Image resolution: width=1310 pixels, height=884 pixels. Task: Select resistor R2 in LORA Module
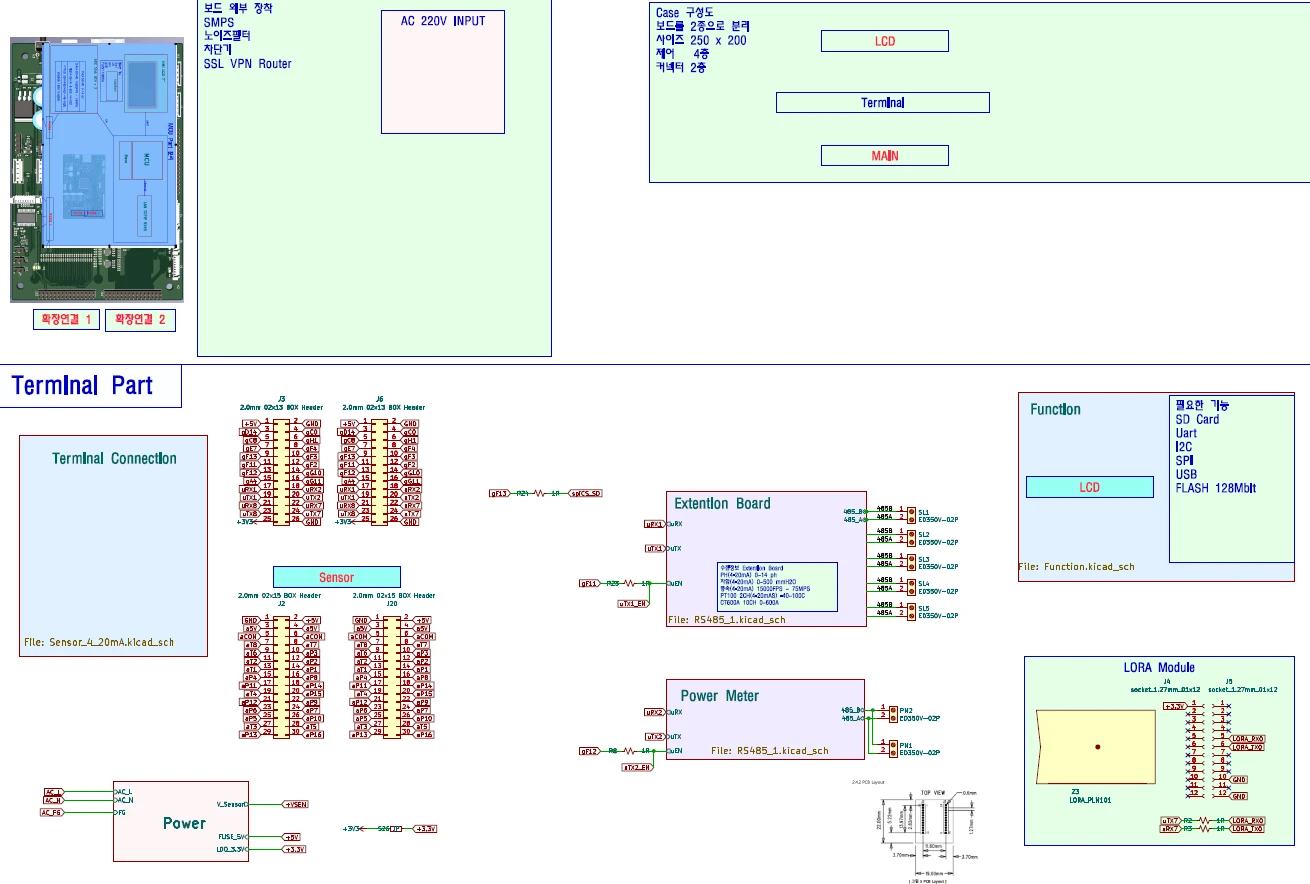click(x=1206, y=820)
